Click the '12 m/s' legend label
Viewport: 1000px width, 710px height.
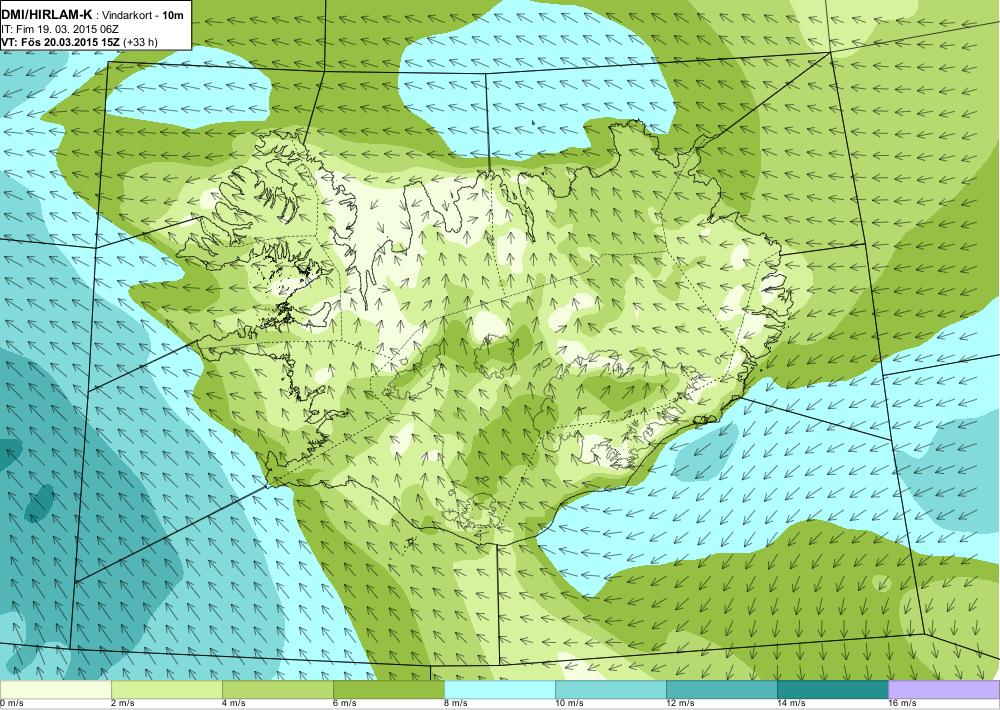pos(680,704)
